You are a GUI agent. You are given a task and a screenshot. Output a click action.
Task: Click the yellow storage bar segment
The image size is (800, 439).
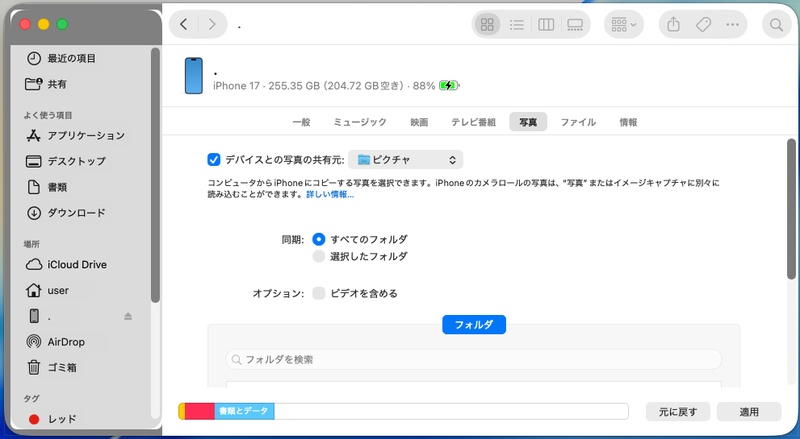click(x=182, y=411)
